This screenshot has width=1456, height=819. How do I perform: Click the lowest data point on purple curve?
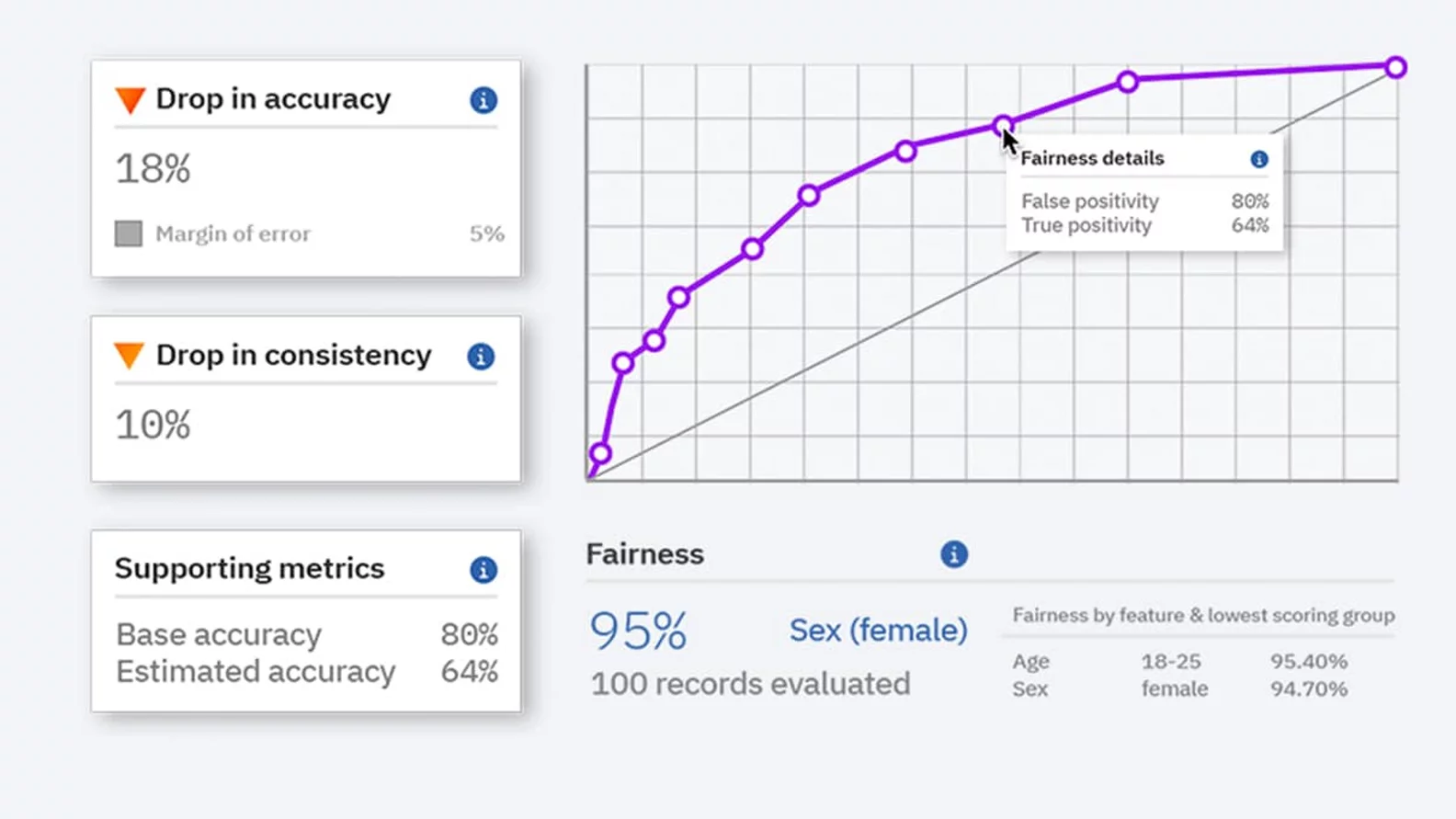pos(600,453)
